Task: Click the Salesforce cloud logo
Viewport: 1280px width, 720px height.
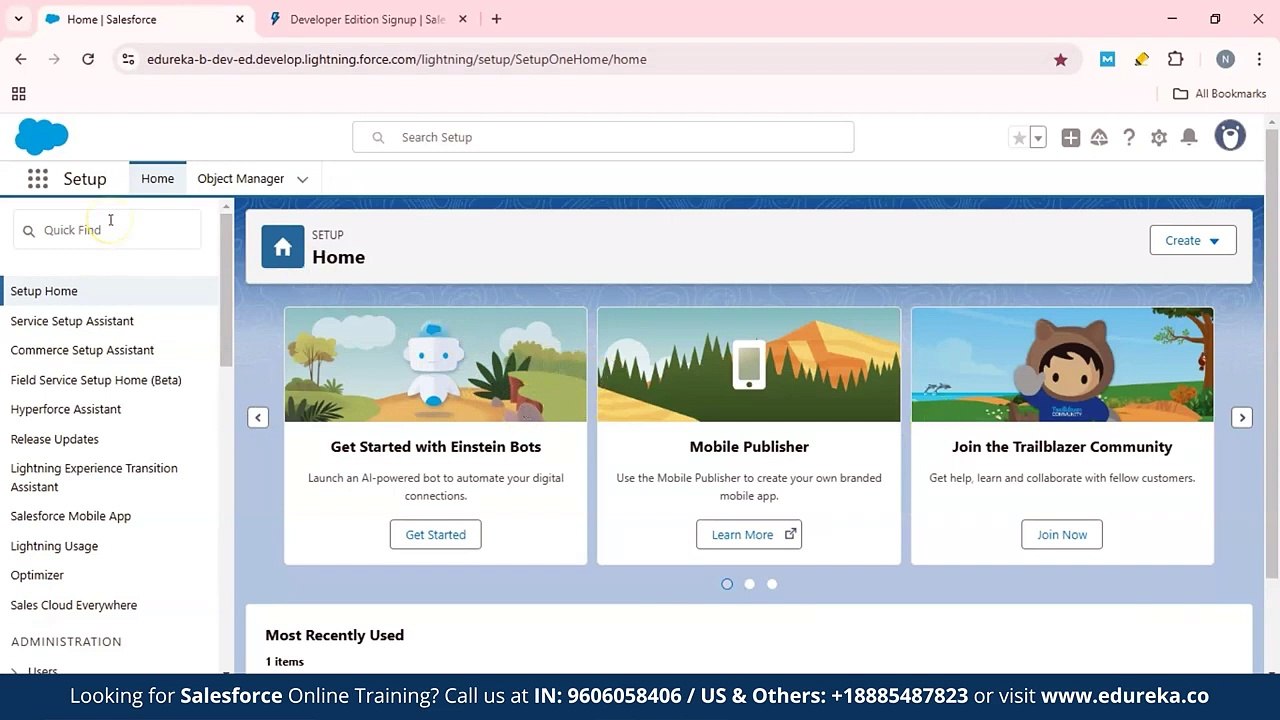Action: click(42, 137)
